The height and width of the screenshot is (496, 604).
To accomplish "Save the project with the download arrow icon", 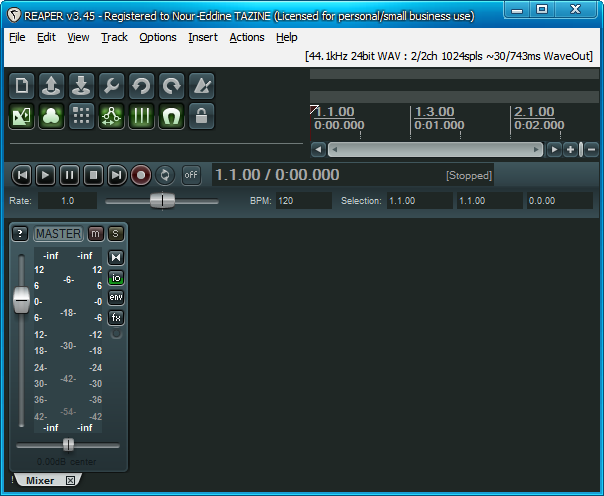I will [x=82, y=85].
